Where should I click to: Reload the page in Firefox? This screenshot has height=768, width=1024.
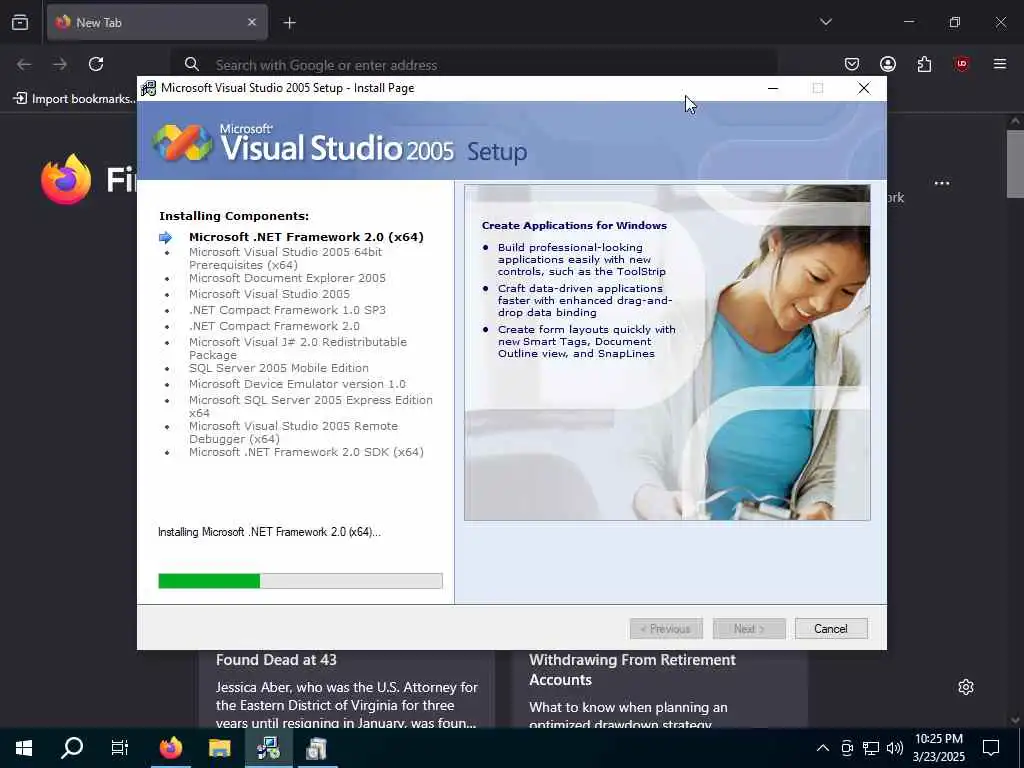(x=96, y=64)
